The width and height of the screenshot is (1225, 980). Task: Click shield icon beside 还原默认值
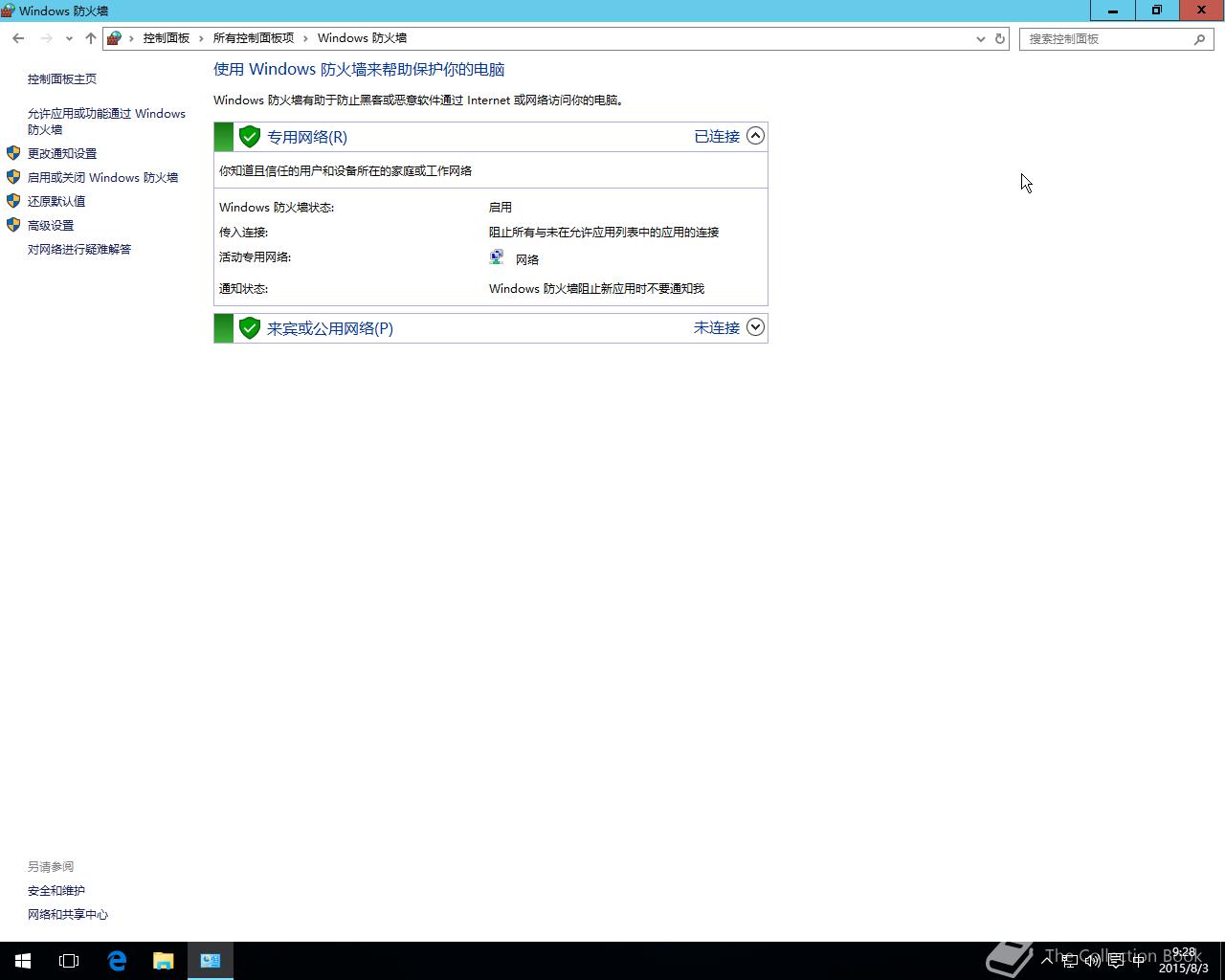tap(13, 200)
